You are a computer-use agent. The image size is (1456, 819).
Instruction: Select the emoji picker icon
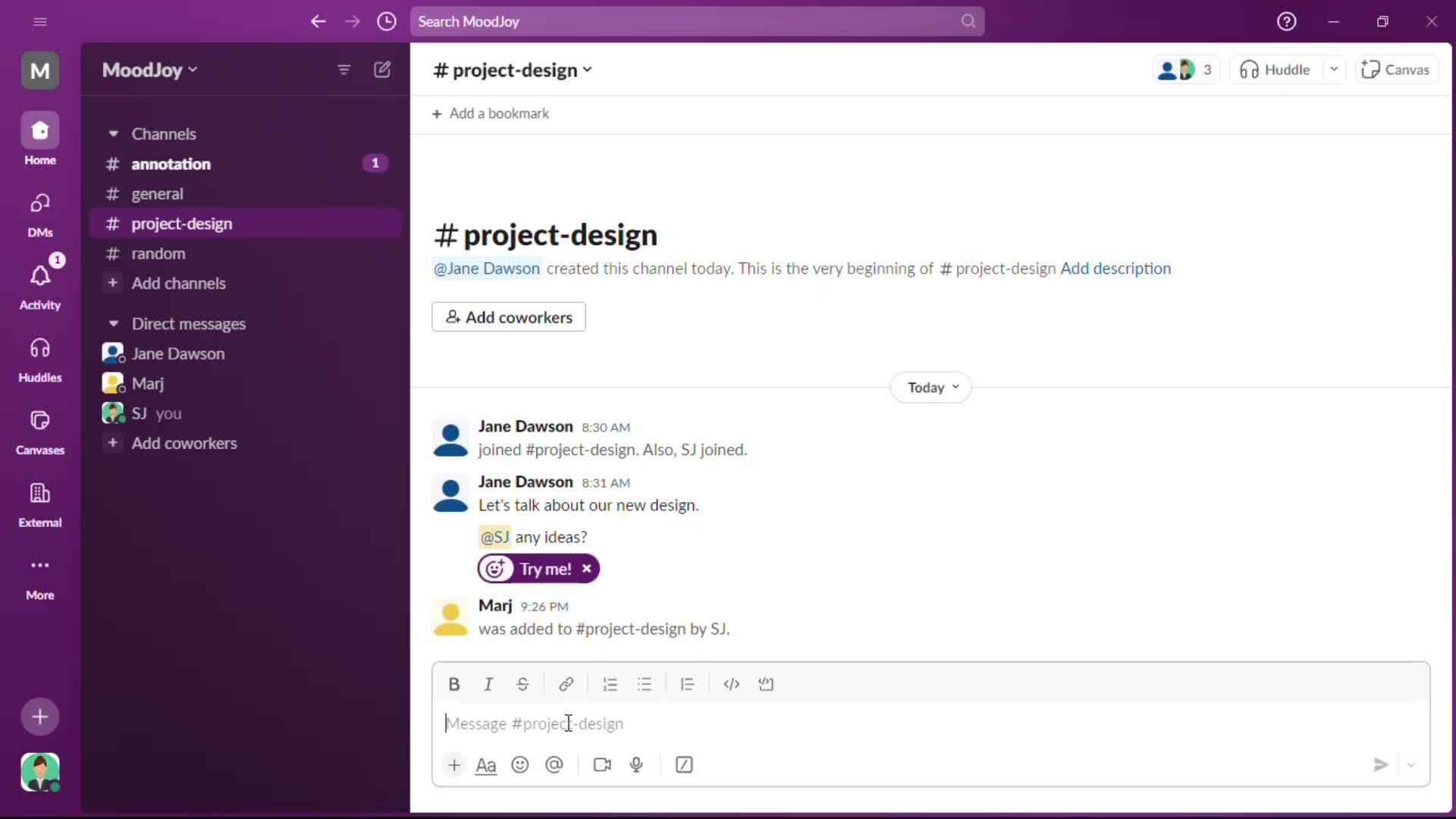tap(520, 765)
